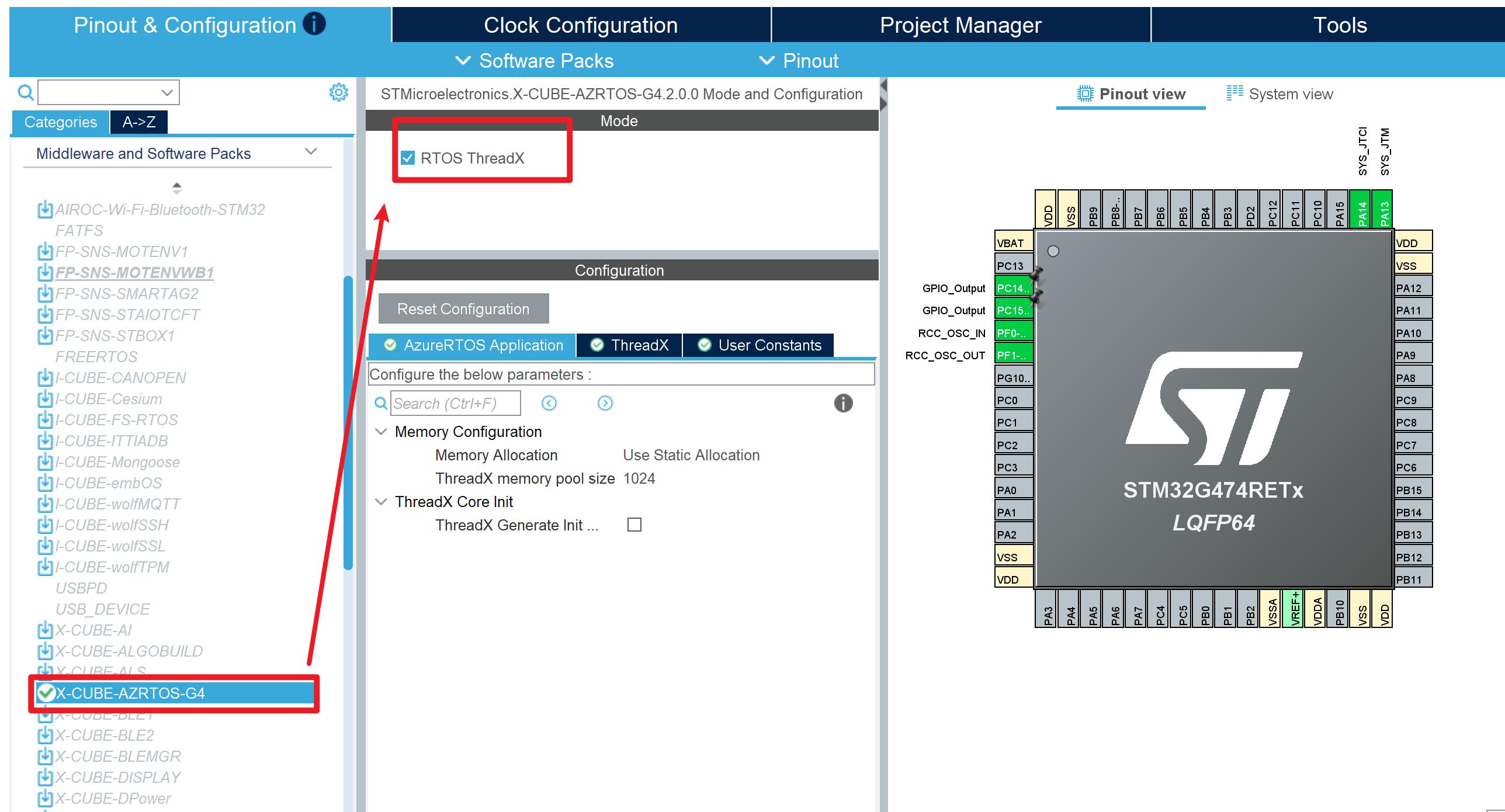Click the next search result arrow icon
This screenshot has height=812, width=1505.
(605, 403)
